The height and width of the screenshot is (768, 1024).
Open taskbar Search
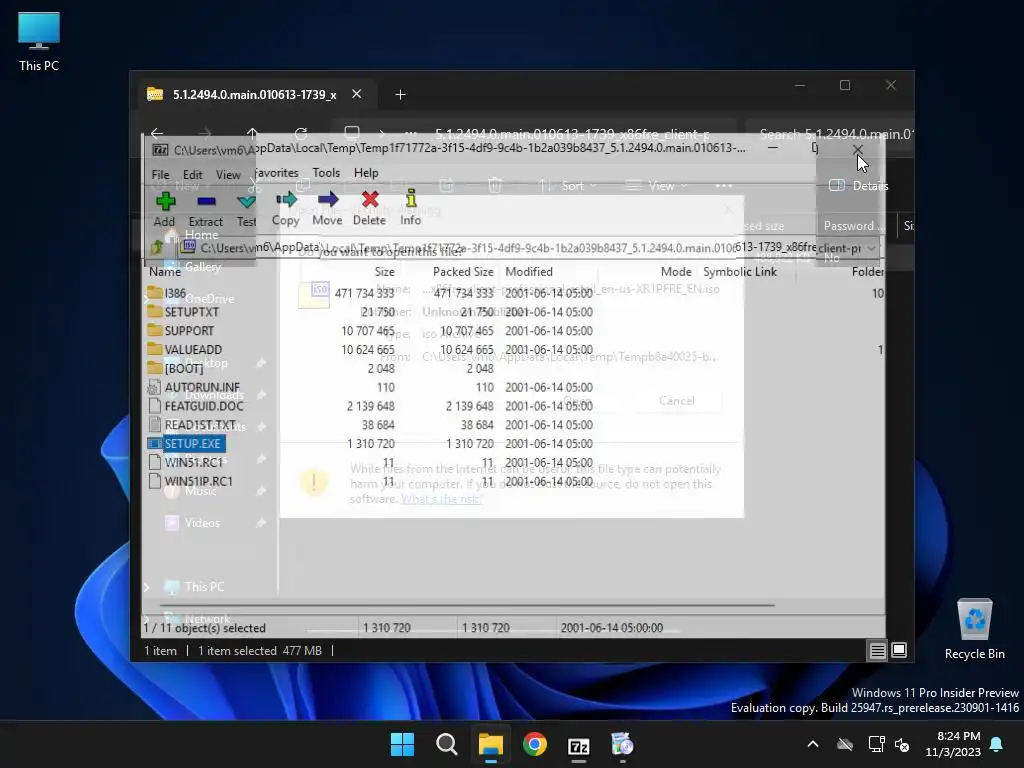447,744
